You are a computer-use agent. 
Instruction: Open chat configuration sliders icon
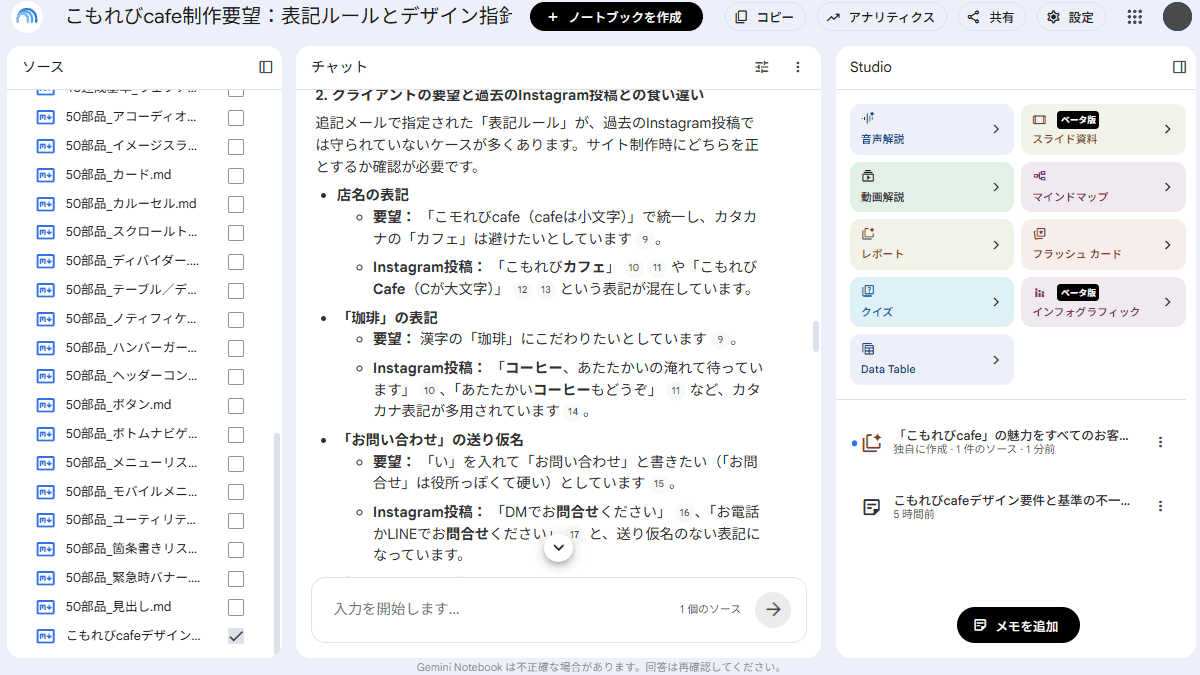click(x=762, y=67)
